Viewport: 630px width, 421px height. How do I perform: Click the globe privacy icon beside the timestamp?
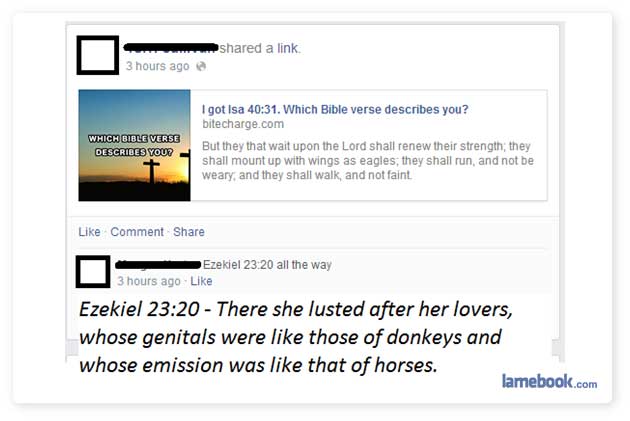coord(201,67)
